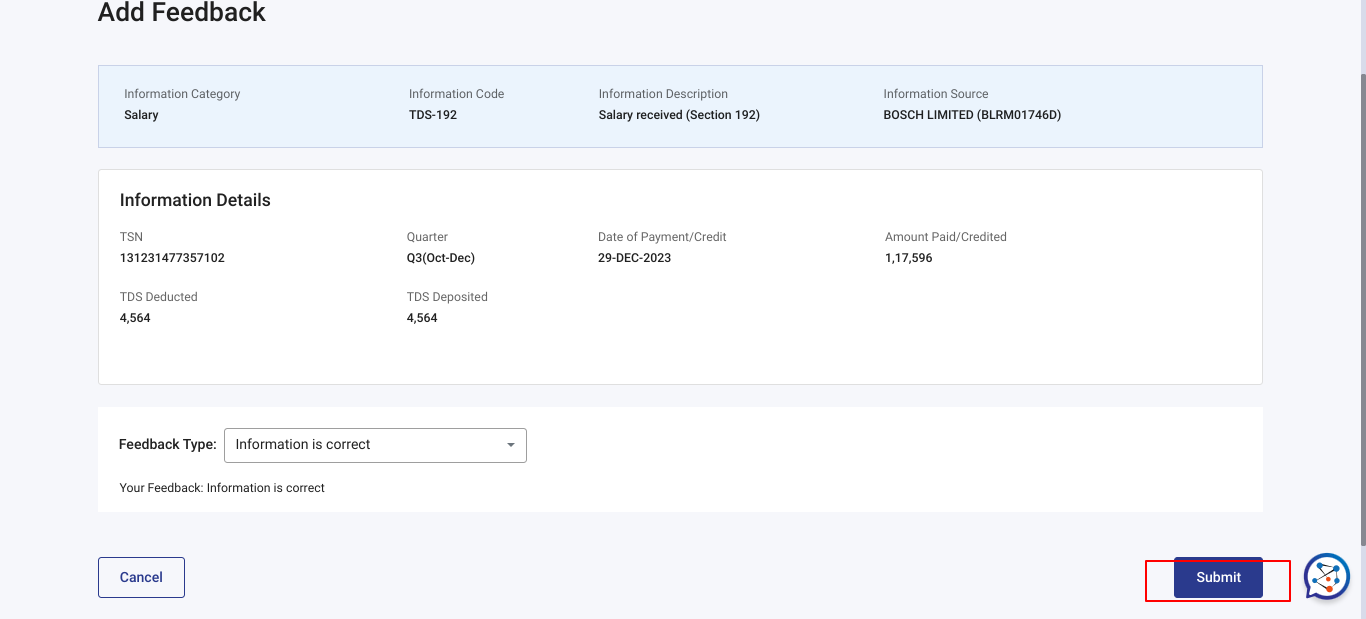
Task: Click the Add Feedback page heading
Action: [x=182, y=13]
